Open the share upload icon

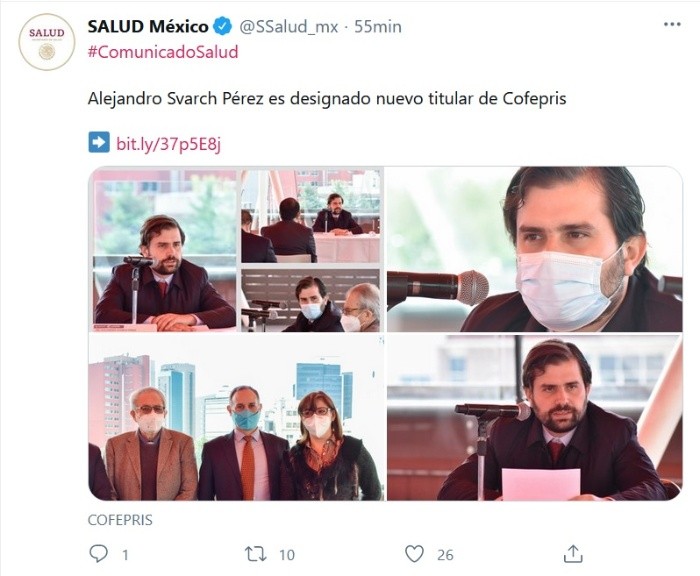[x=573, y=554]
